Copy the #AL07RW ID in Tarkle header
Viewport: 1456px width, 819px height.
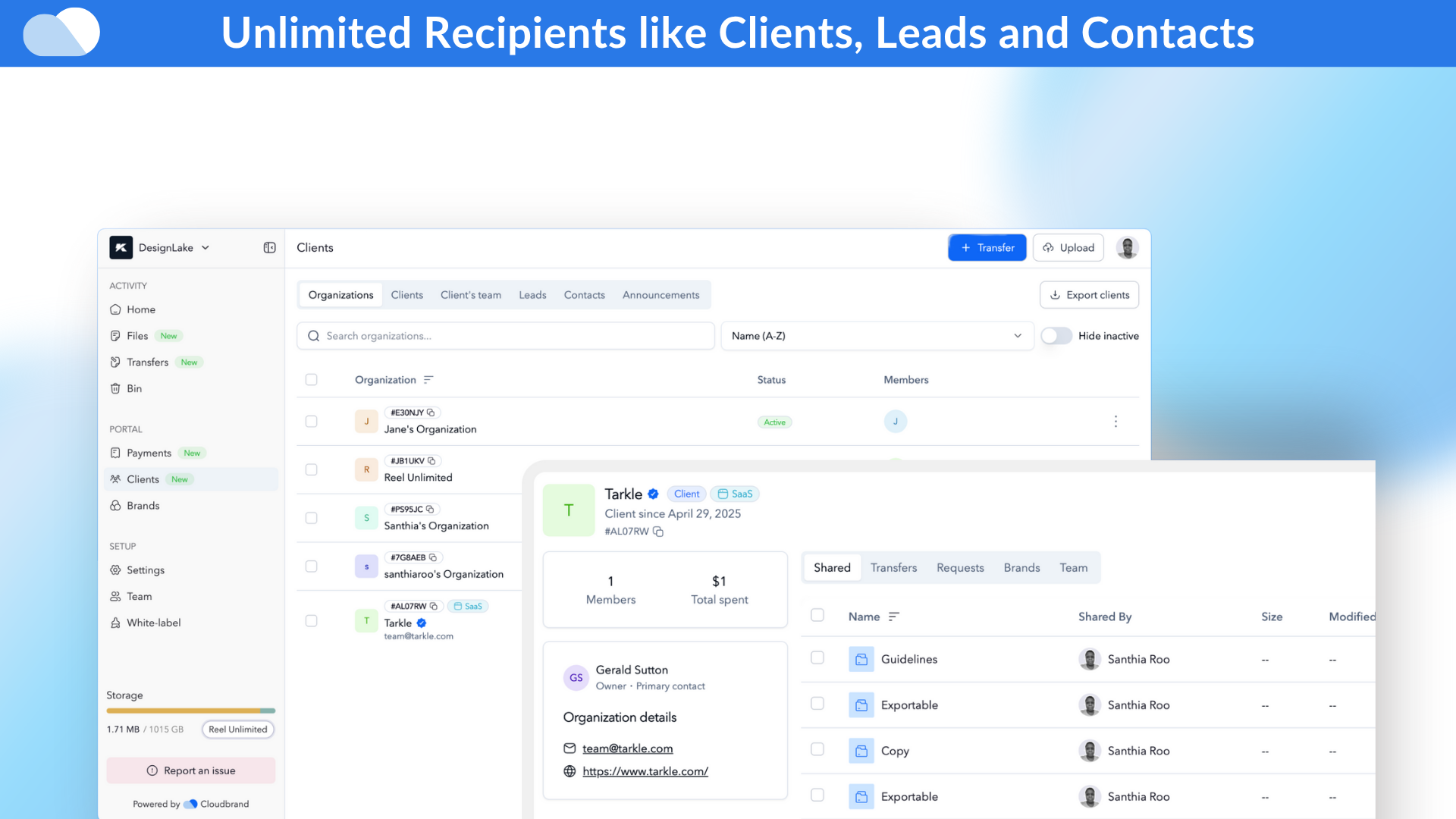(x=658, y=532)
